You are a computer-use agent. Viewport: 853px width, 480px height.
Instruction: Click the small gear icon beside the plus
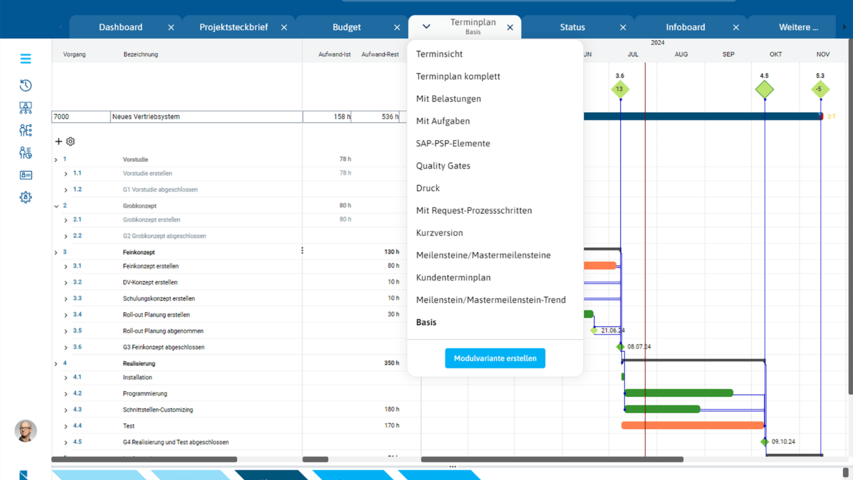click(x=70, y=142)
